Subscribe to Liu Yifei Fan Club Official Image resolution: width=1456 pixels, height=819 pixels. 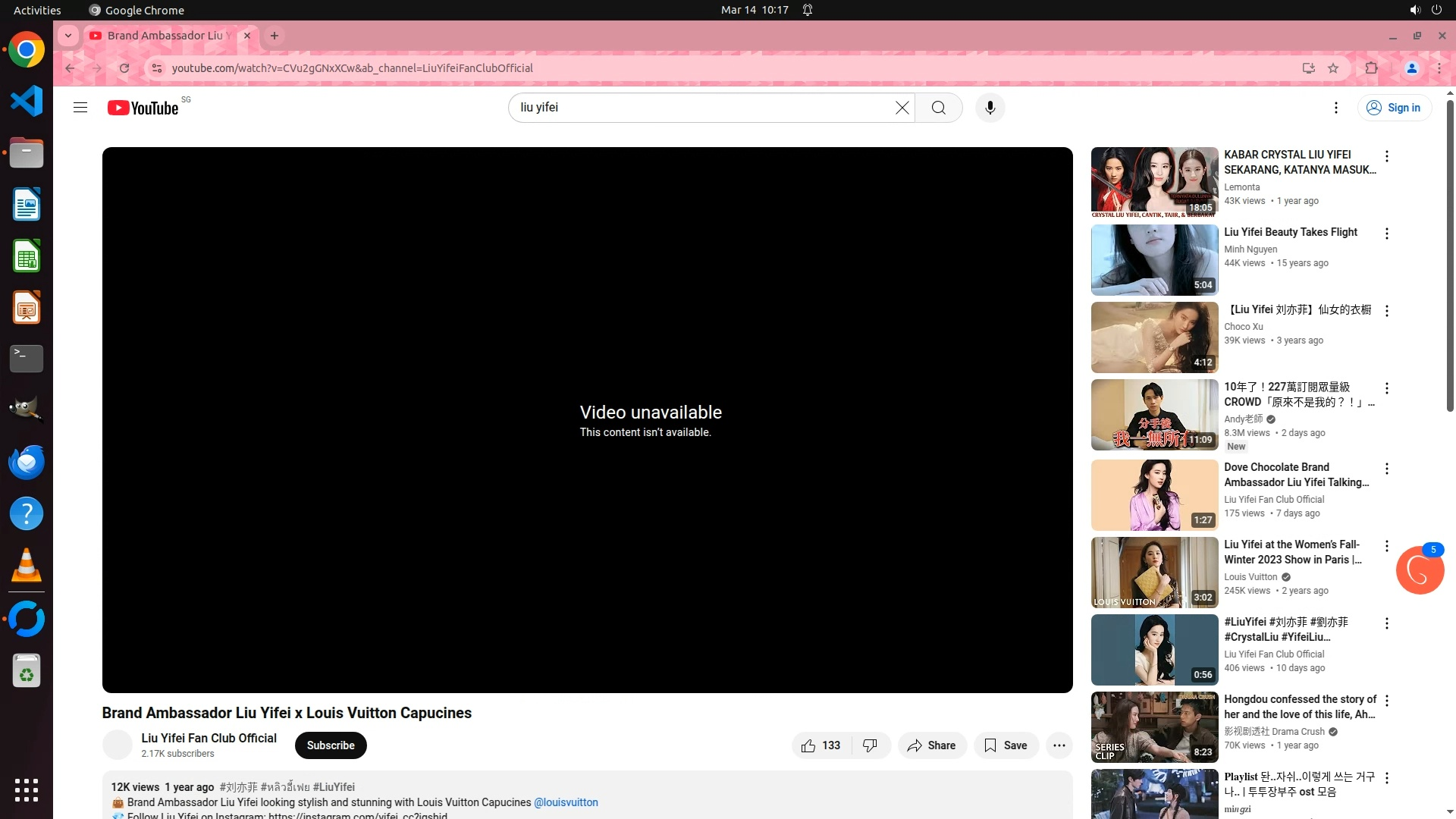click(331, 745)
